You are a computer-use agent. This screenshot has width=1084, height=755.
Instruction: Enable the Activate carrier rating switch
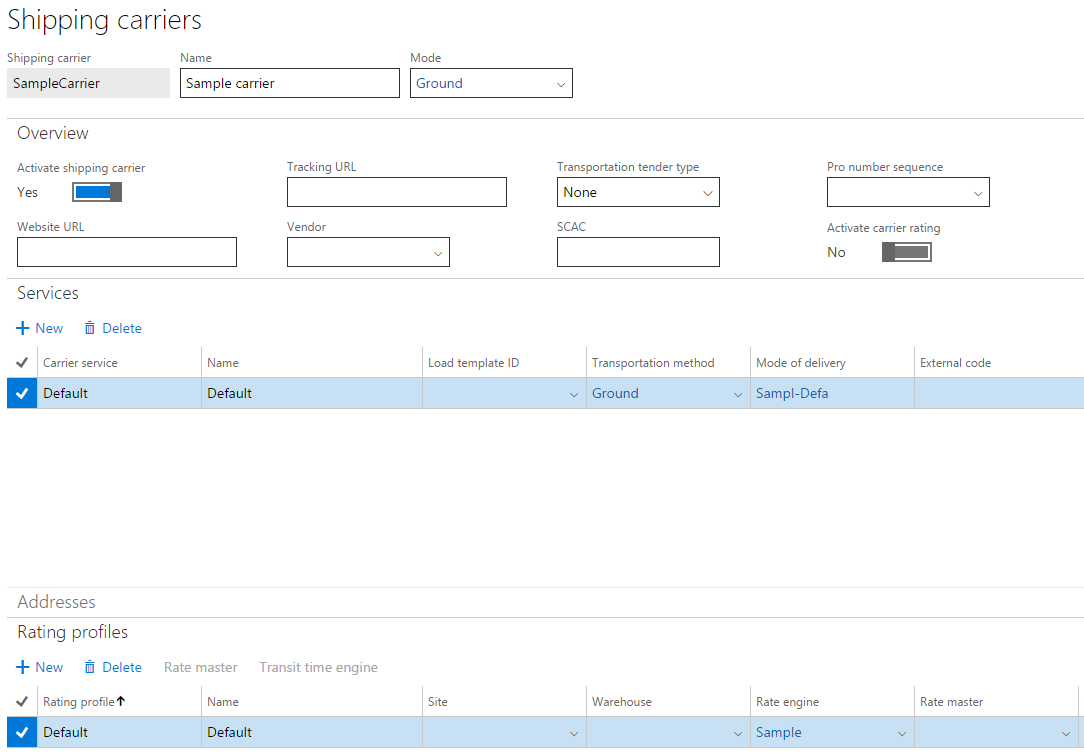pyautogui.click(x=906, y=252)
